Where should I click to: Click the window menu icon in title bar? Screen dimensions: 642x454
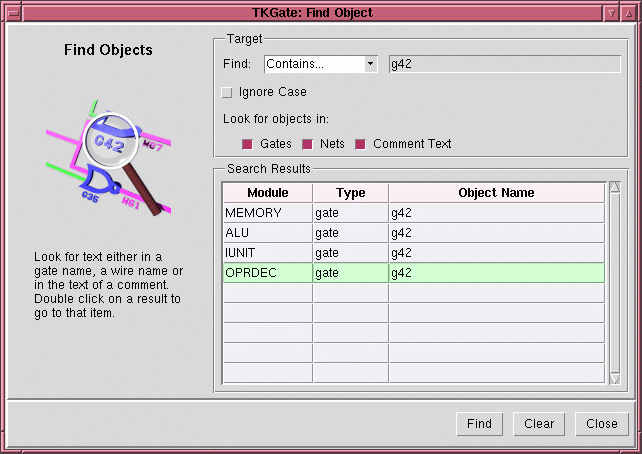pyautogui.click(x=12, y=12)
